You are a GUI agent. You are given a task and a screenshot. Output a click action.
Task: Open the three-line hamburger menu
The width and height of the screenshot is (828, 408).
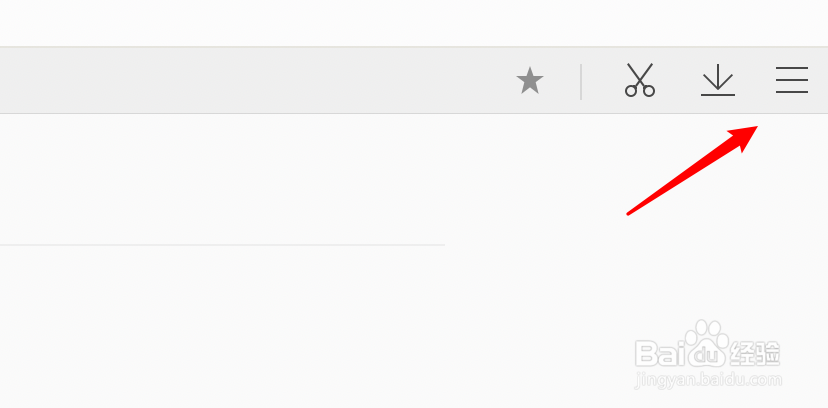tap(792, 80)
